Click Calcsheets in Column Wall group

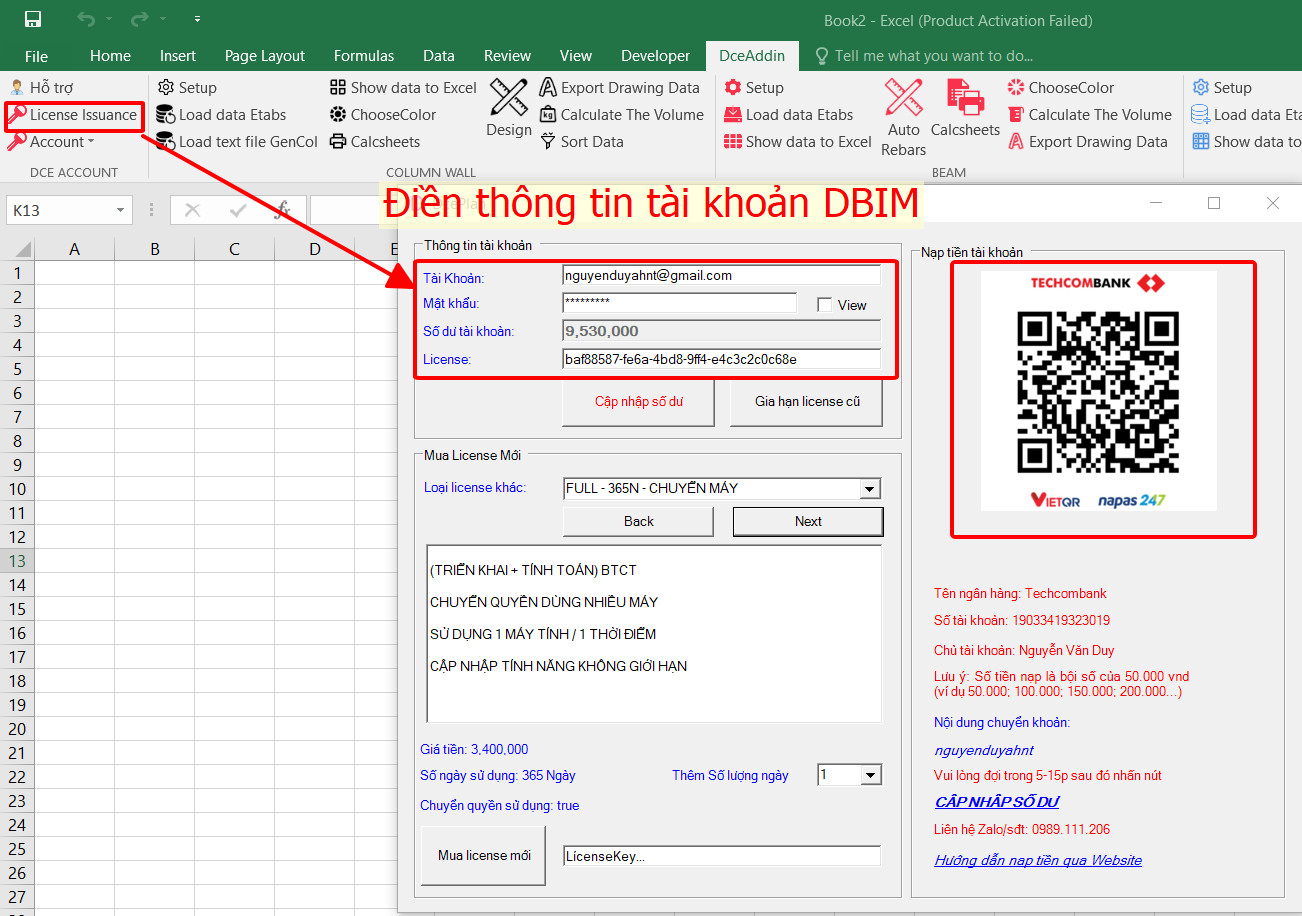click(x=375, y=142)
